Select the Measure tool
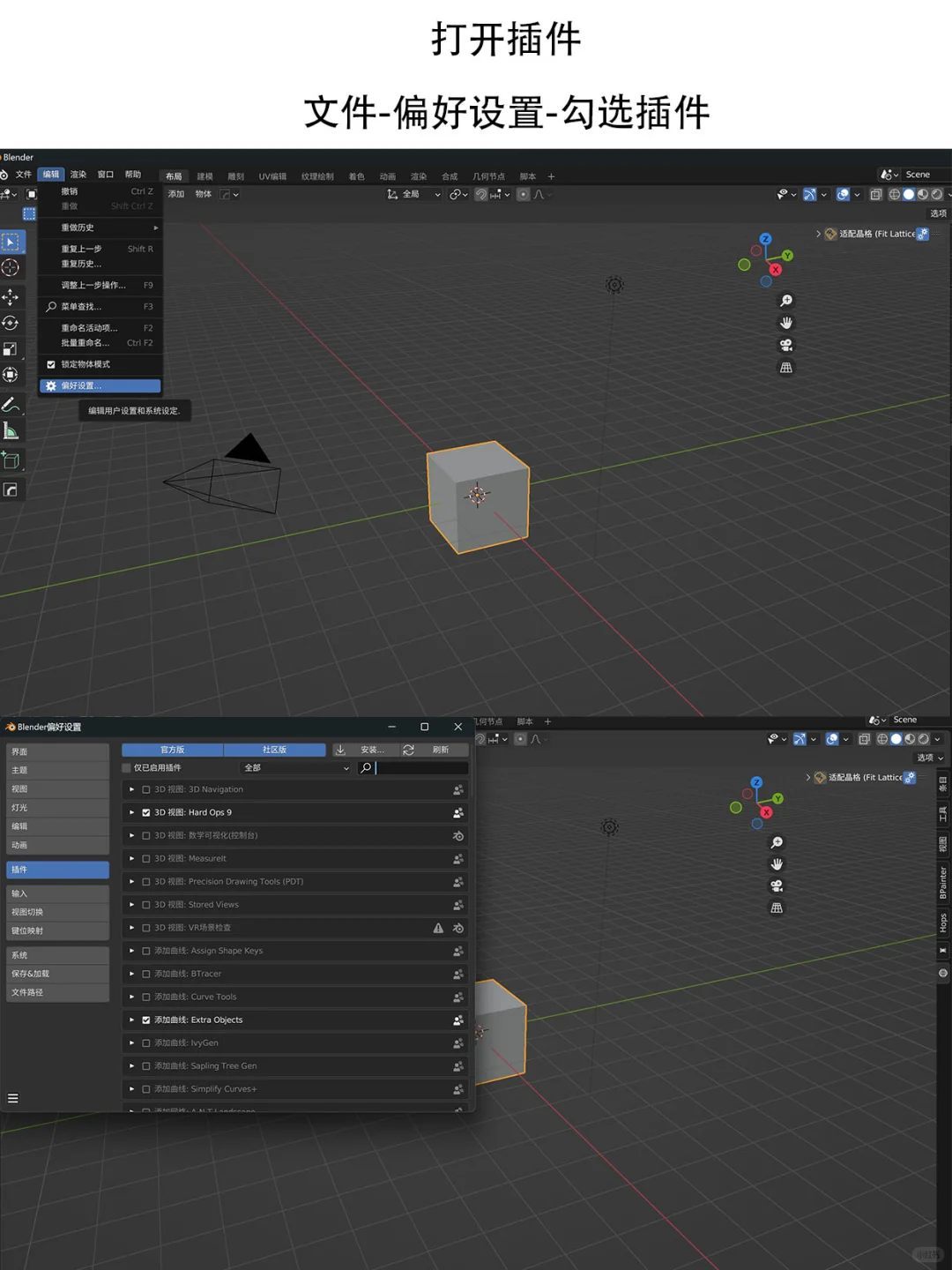952x1270 pixels. pos(11,430)
